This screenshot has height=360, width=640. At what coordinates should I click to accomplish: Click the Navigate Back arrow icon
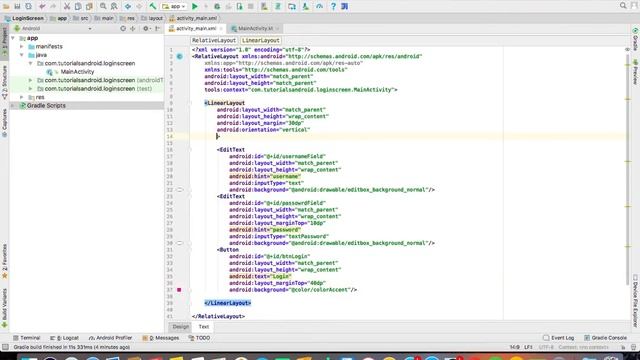(x=128, y=6)
